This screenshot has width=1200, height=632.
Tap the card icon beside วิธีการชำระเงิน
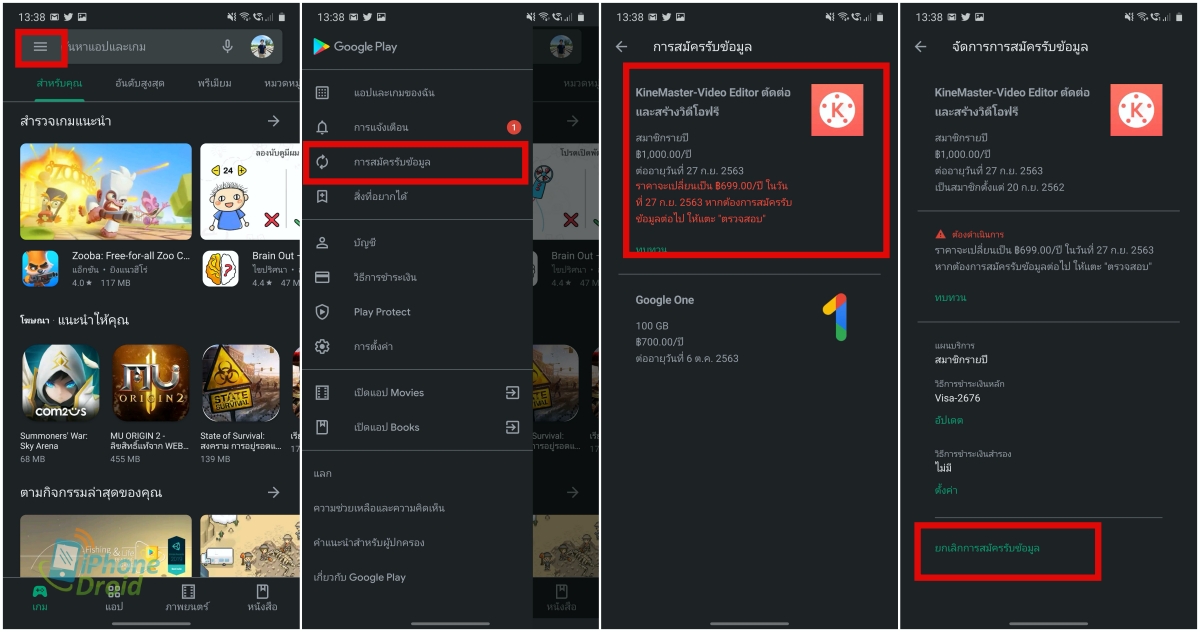(x=322, y=277)
